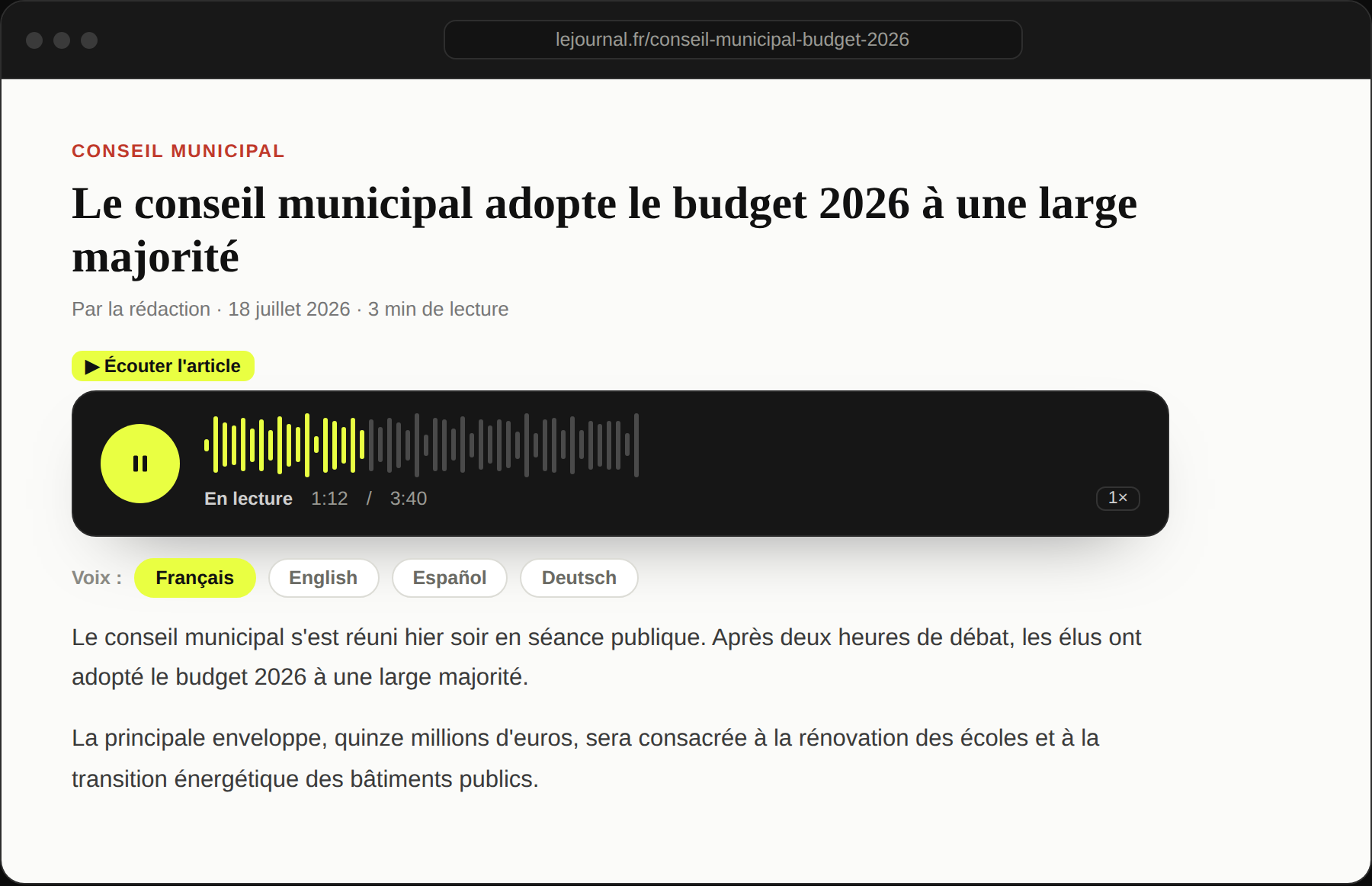The width and height of the screenshot is (1372, 886).
Task: Switch the voice to English
Action: pos(323,578)
